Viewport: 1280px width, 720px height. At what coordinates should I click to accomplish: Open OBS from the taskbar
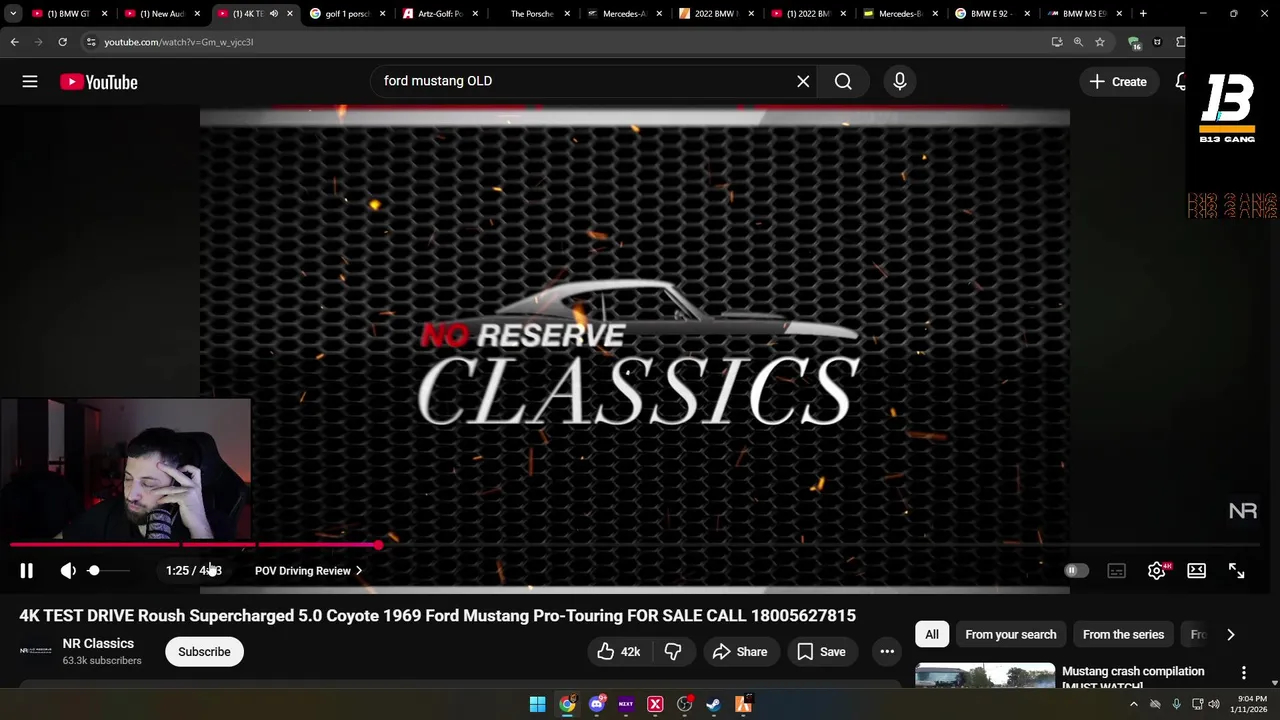pyautogui.click(x=684, y=704)
